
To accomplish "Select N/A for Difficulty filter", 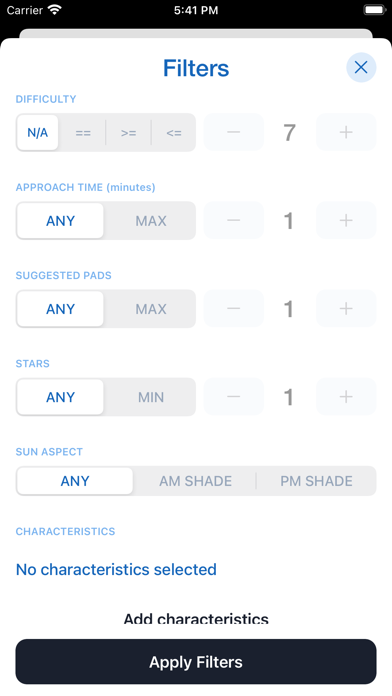I will click(38, 133).
